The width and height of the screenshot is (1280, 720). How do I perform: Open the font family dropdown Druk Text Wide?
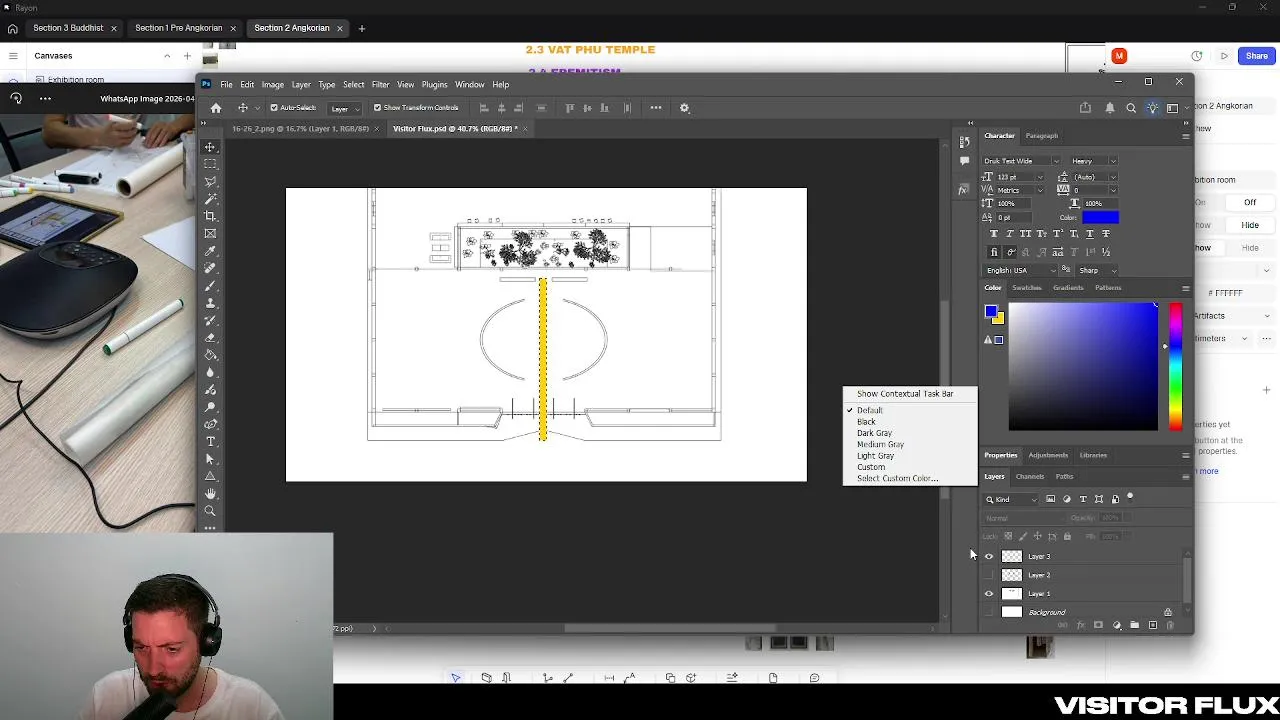click(x=1021, y=161)
